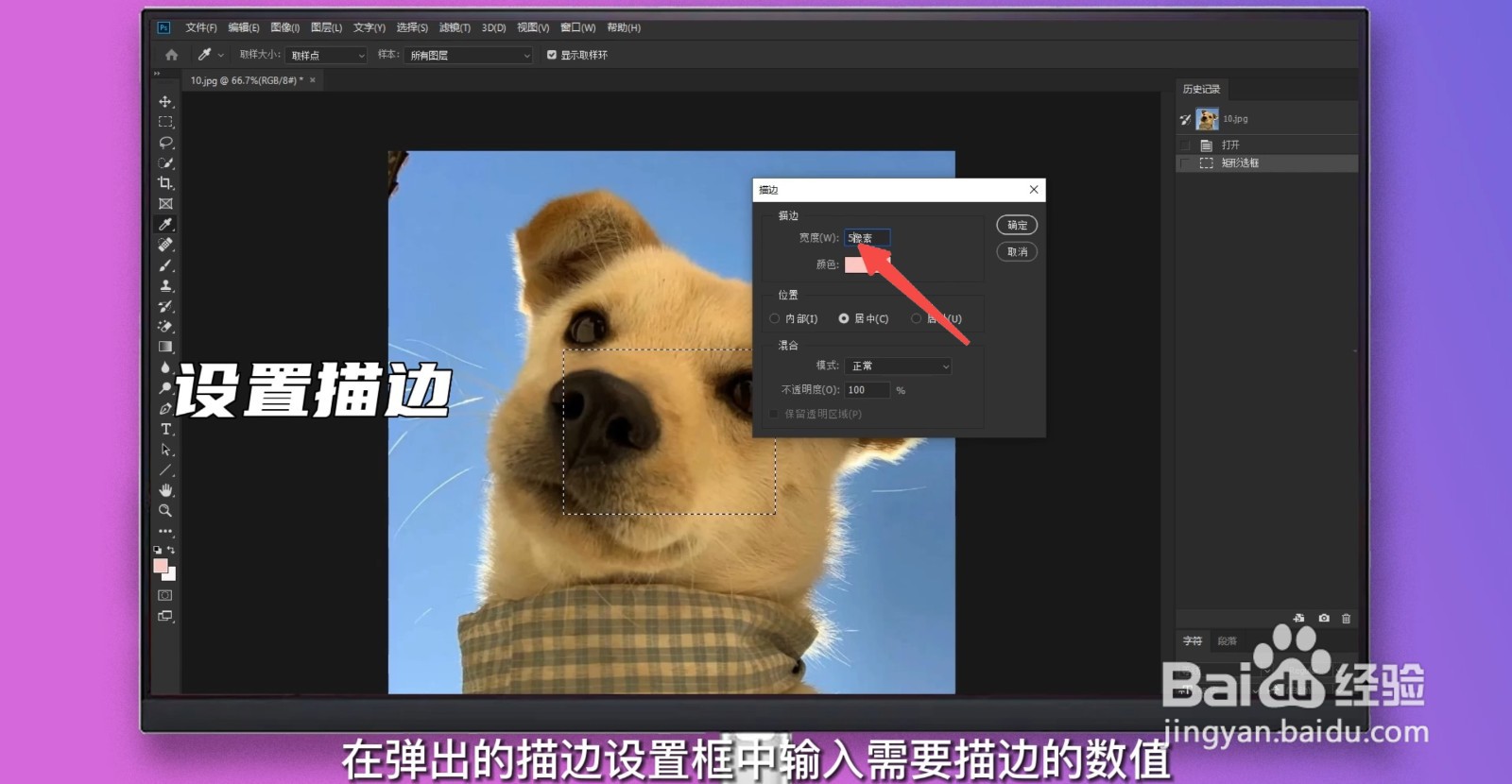1512x784 pixels.
Task: Select the Gradient tool
Action: tap(165, 347)
